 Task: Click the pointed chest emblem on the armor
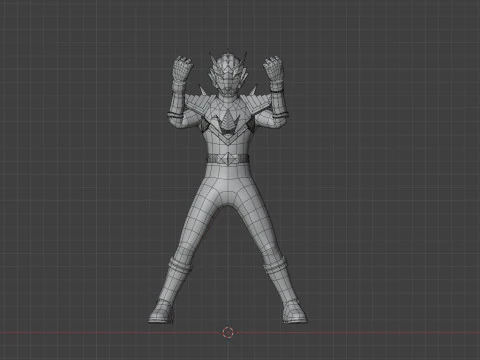[x=228, y=121]
